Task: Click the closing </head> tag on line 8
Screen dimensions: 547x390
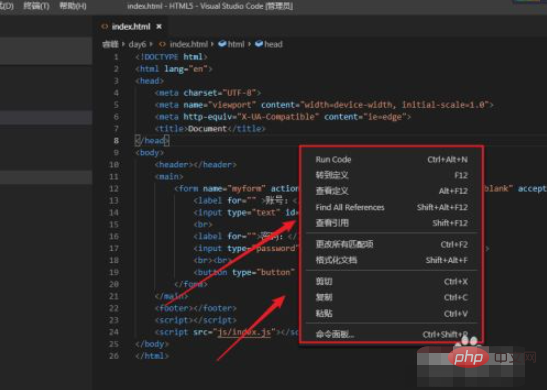Action: click(152, 141)
